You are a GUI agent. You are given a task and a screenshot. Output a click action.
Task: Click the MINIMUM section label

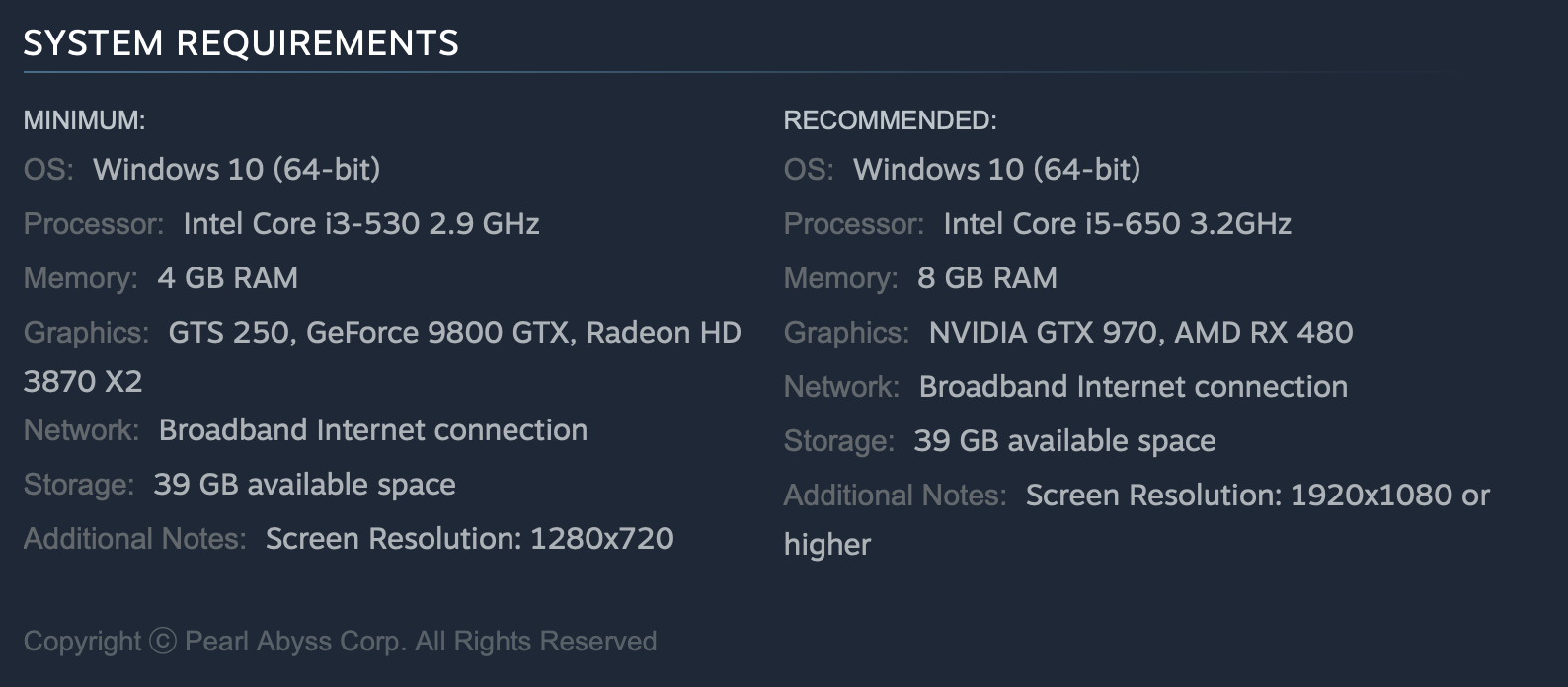(x=84, y=120)
